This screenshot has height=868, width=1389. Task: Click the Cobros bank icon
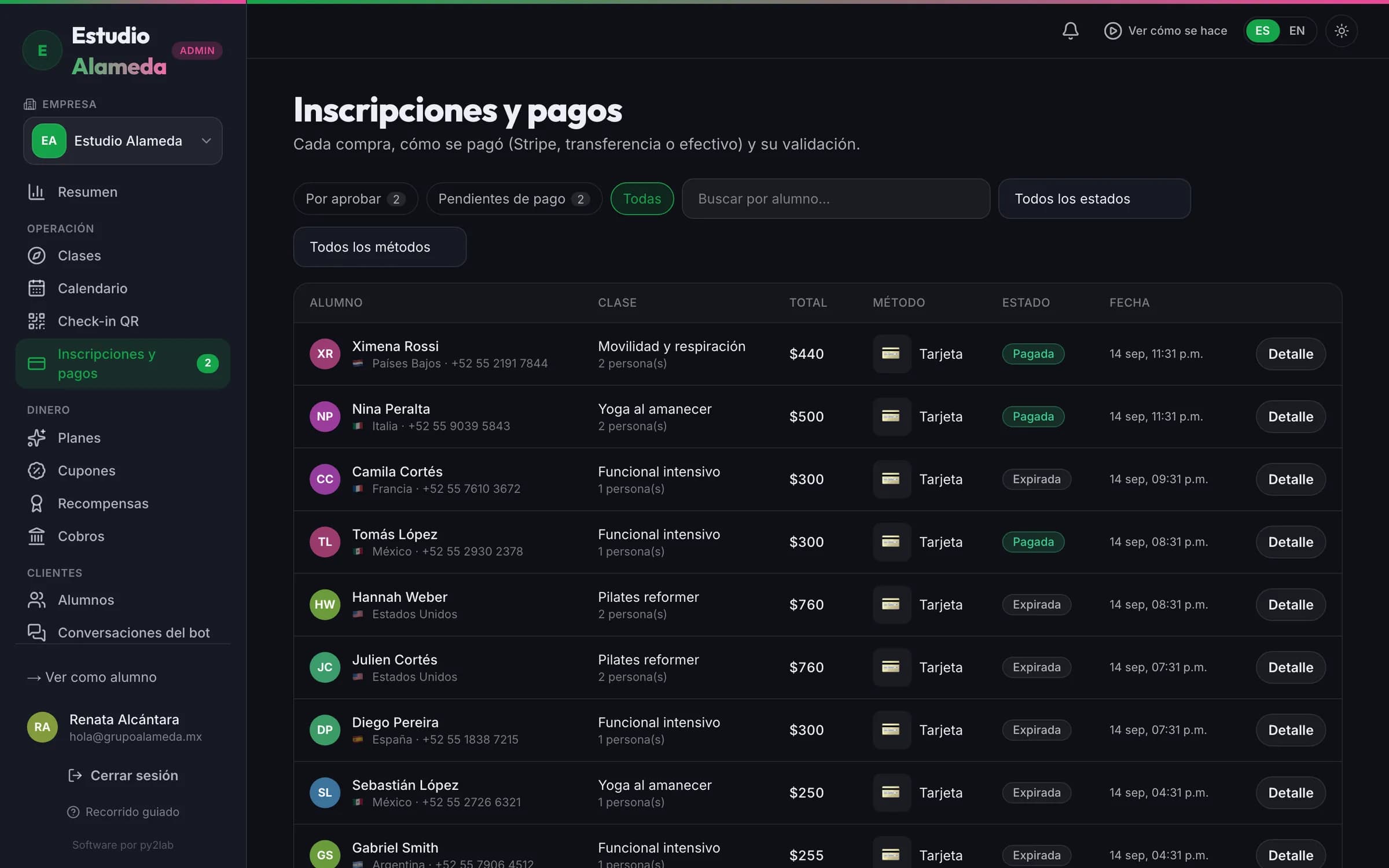(36, 536)
